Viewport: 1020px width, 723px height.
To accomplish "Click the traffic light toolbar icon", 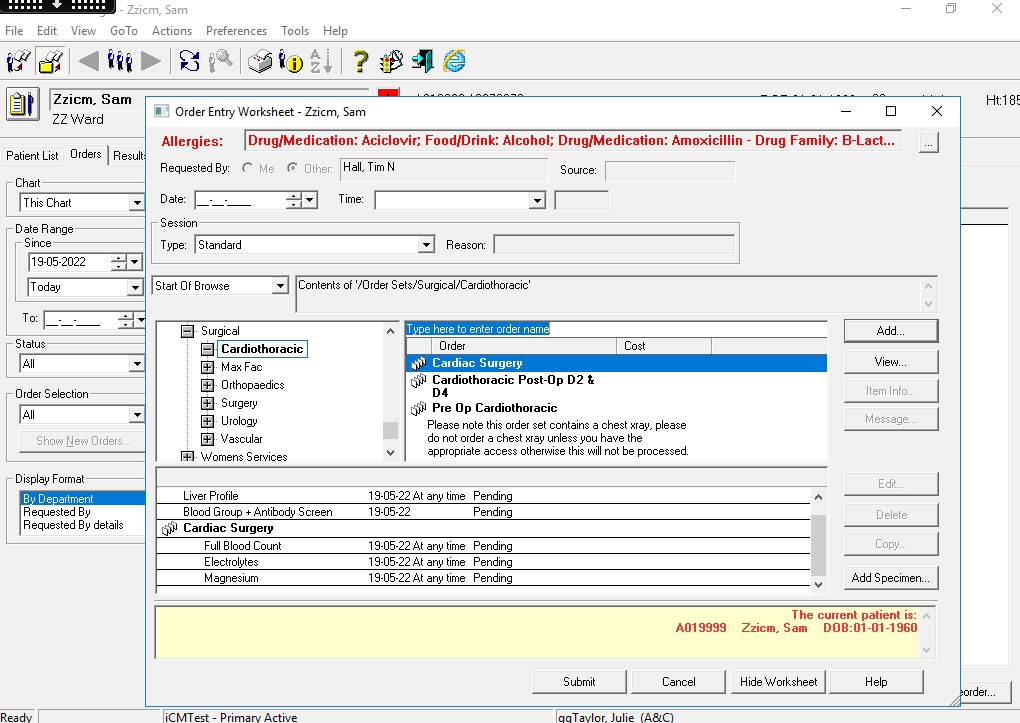I will point(391,61).
